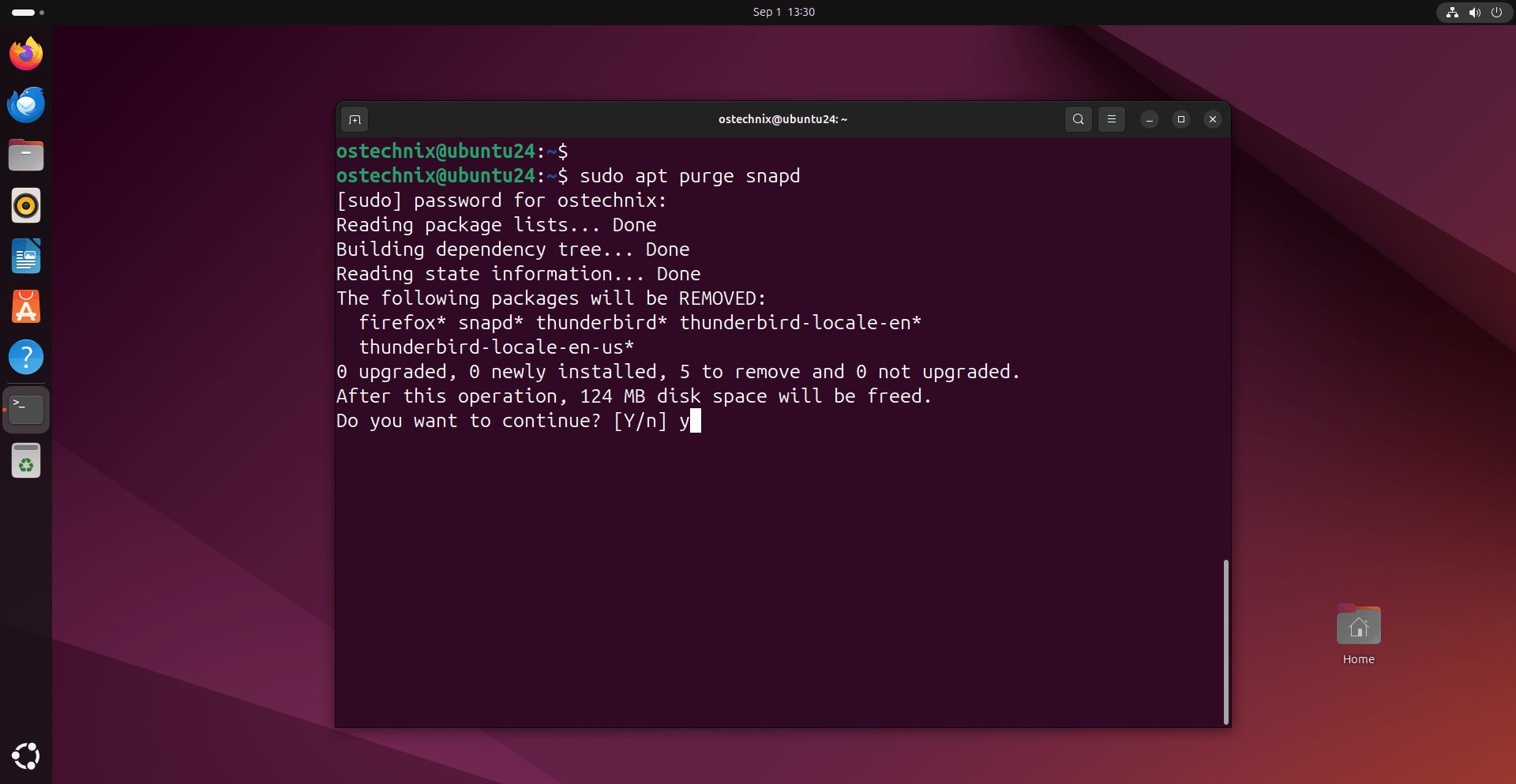1516x784 pixels.
Task: Show all applications grid
Action: tap(26, 756)
